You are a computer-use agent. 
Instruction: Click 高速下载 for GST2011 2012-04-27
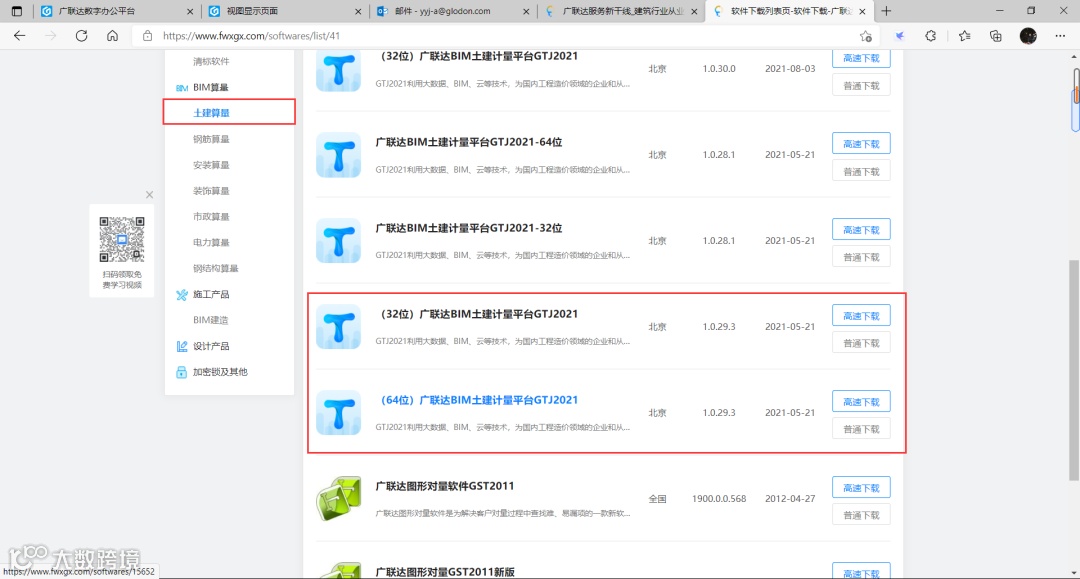(x=861, y=487)
